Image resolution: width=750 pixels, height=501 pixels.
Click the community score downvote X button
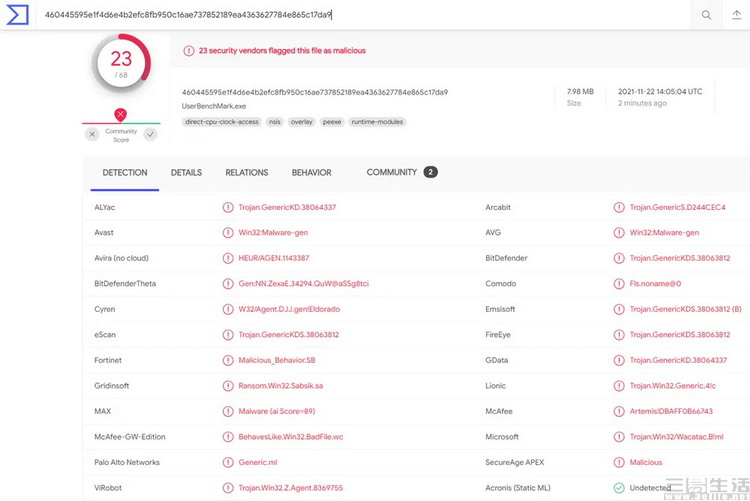[92, 134]
